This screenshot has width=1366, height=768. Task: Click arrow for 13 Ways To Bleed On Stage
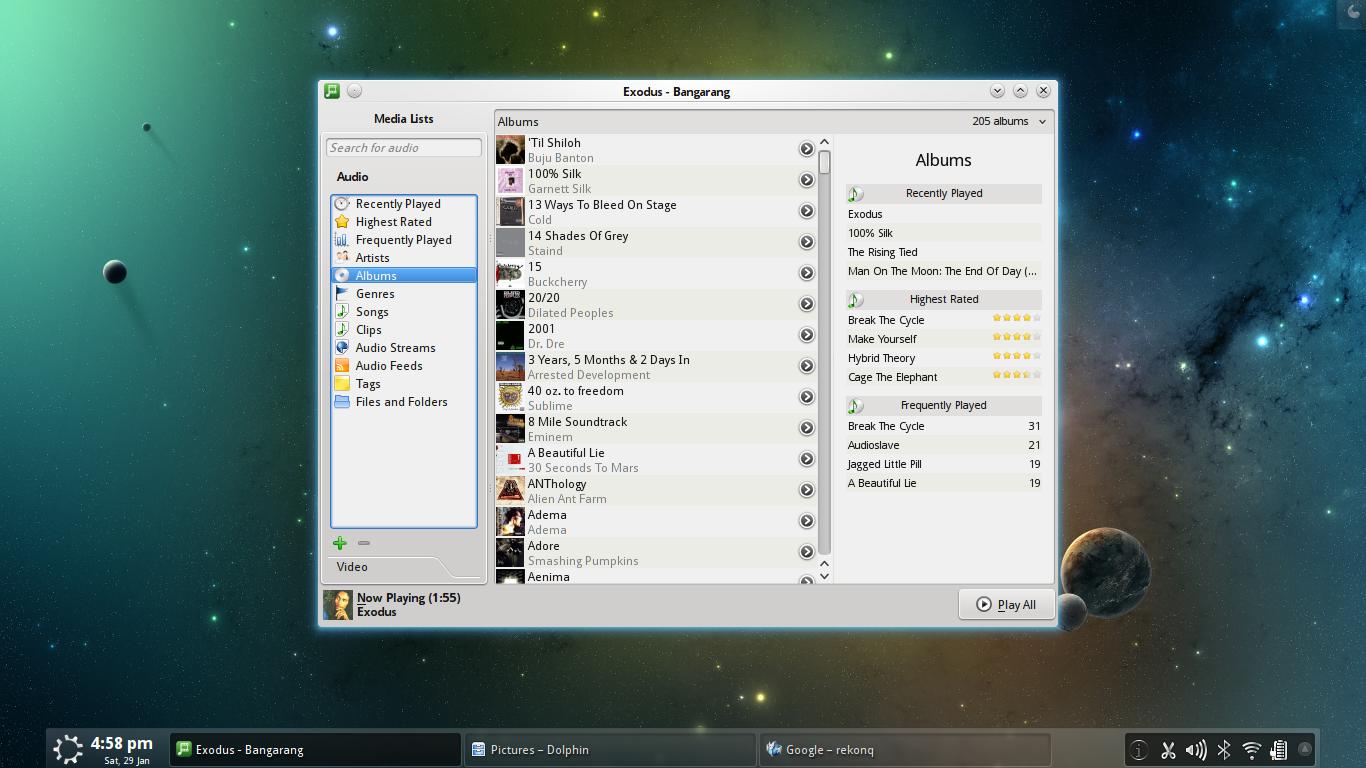pyautogui.click(x=806, y=211)
